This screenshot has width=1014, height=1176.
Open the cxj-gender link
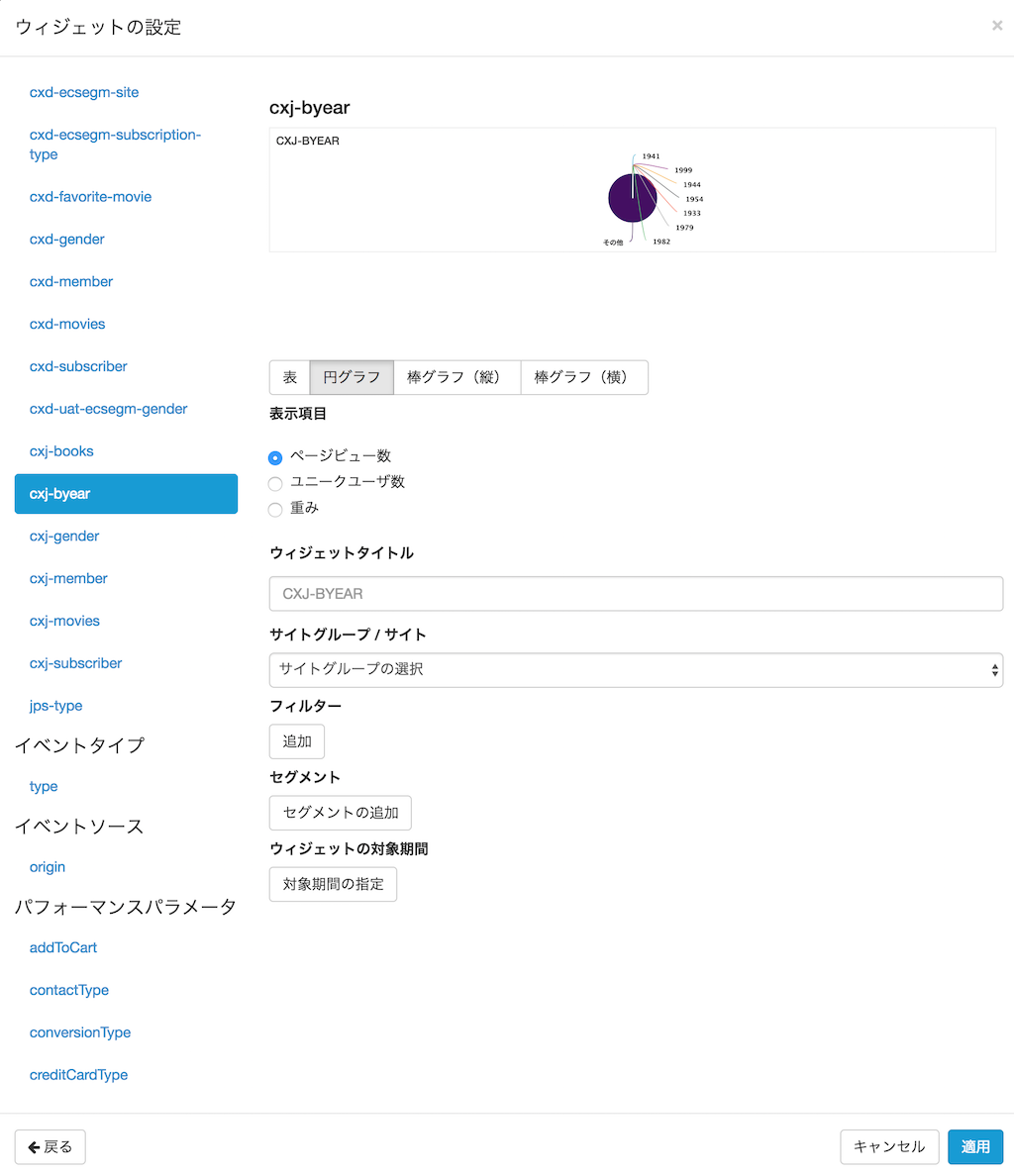[x=64, y=537]
